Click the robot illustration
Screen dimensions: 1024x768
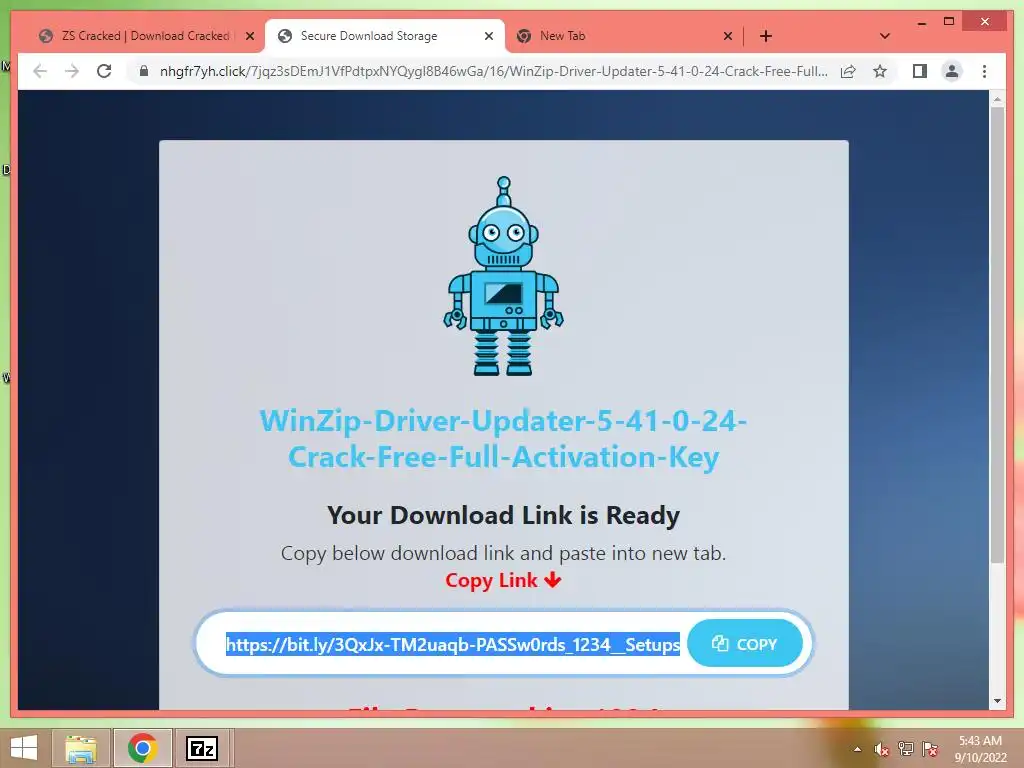(x=504, y=276)
